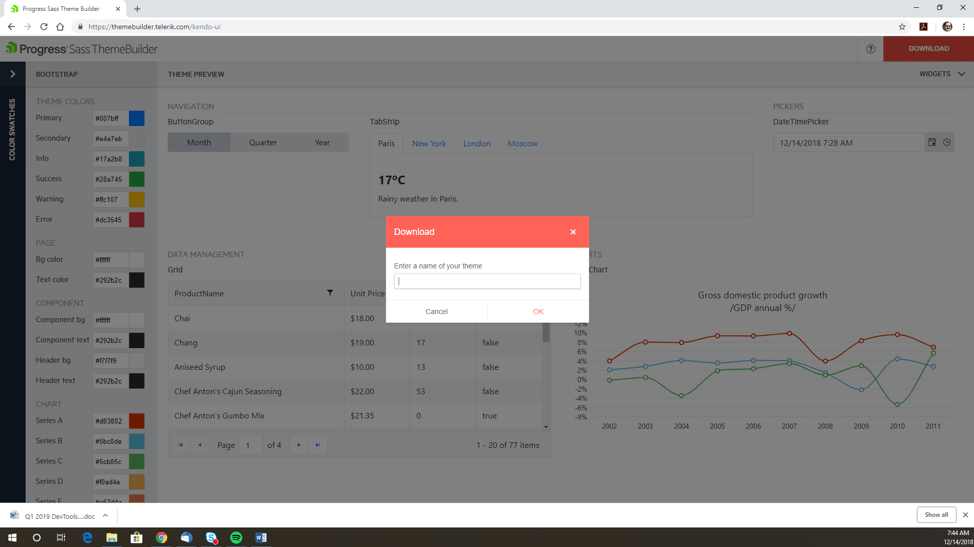Click the Adobe Acrobat extension icon
Image resolution: width=974 pixels, height=547 pixels.
click(x=924, y=27)
